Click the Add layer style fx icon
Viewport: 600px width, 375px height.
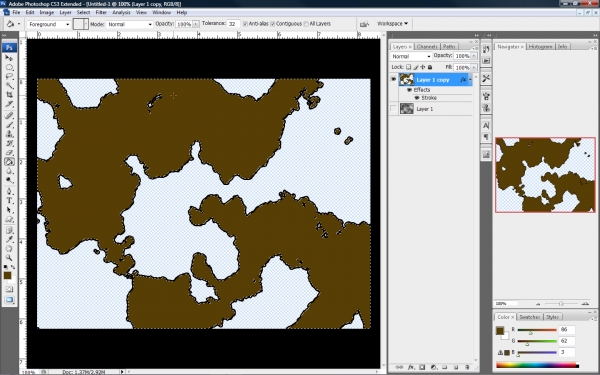coord(411,367)
